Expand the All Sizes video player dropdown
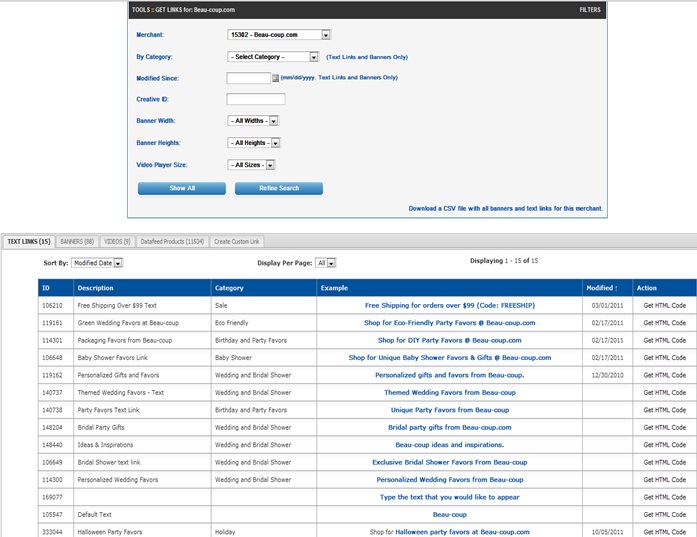The image size is (697, 537). point(251,165)
